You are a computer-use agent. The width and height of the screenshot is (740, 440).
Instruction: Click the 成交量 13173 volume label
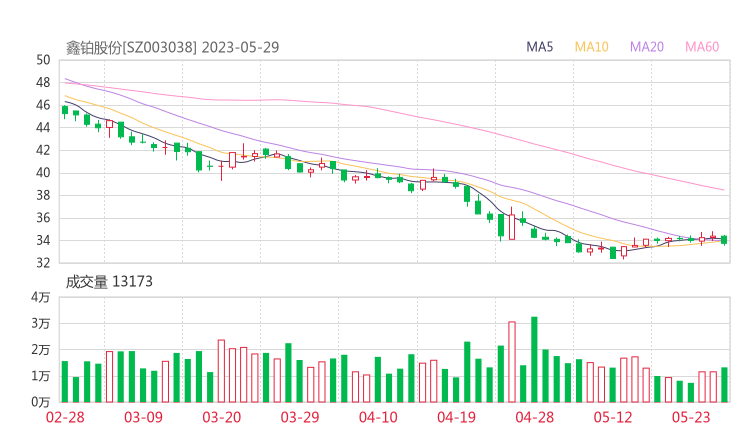(x=109, y=282)
